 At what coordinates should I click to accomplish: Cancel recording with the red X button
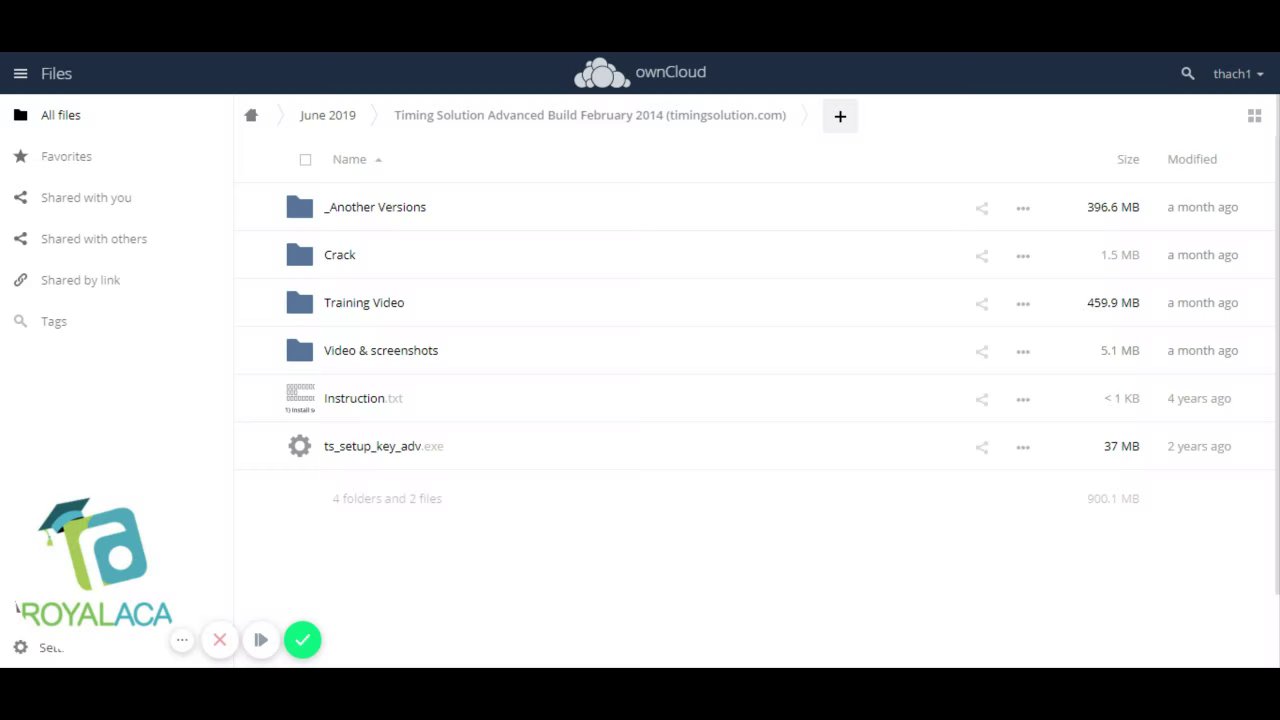[x=220, y=640]
